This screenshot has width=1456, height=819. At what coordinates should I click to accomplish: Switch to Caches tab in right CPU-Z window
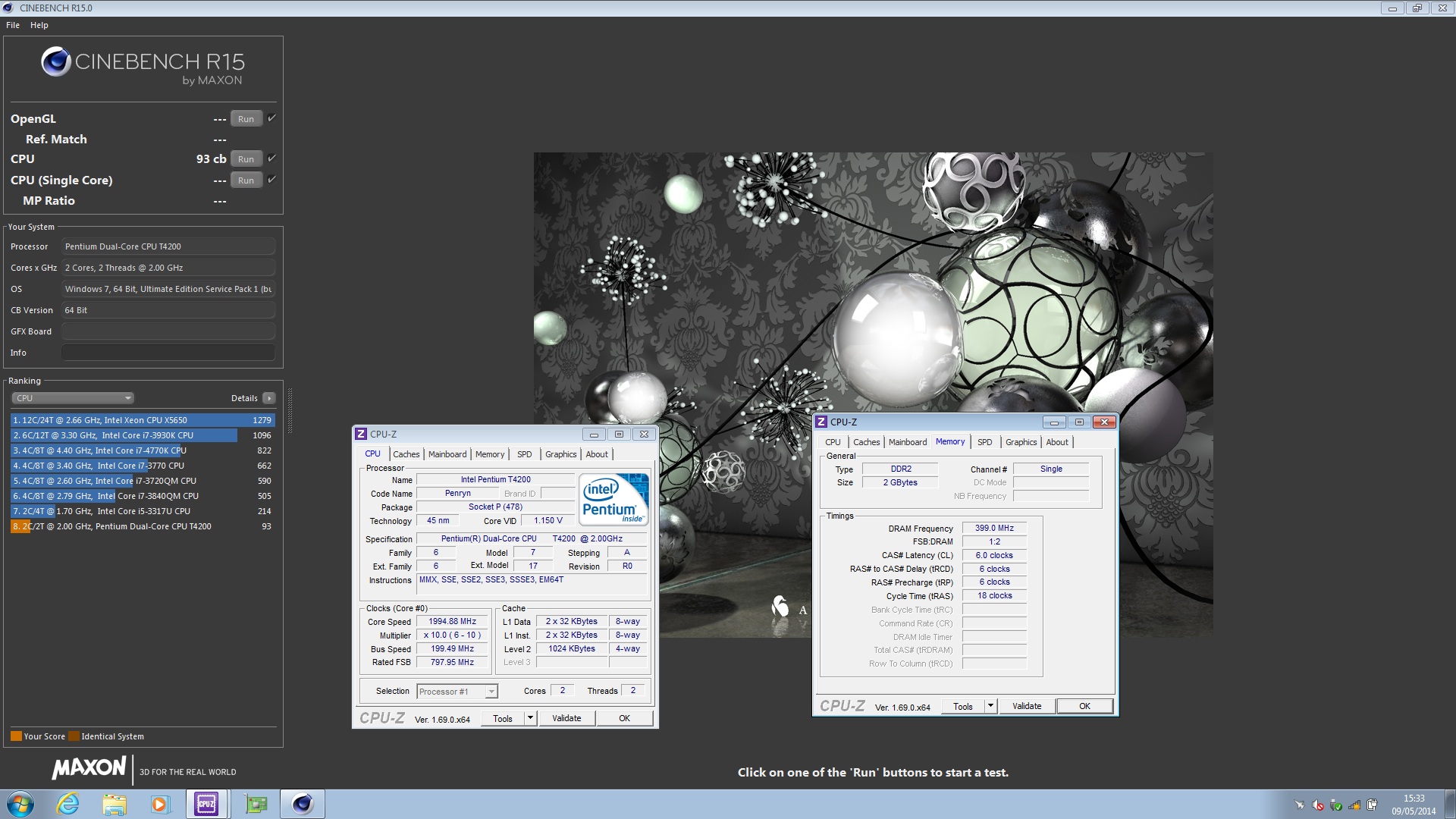[x=866, y=442]
